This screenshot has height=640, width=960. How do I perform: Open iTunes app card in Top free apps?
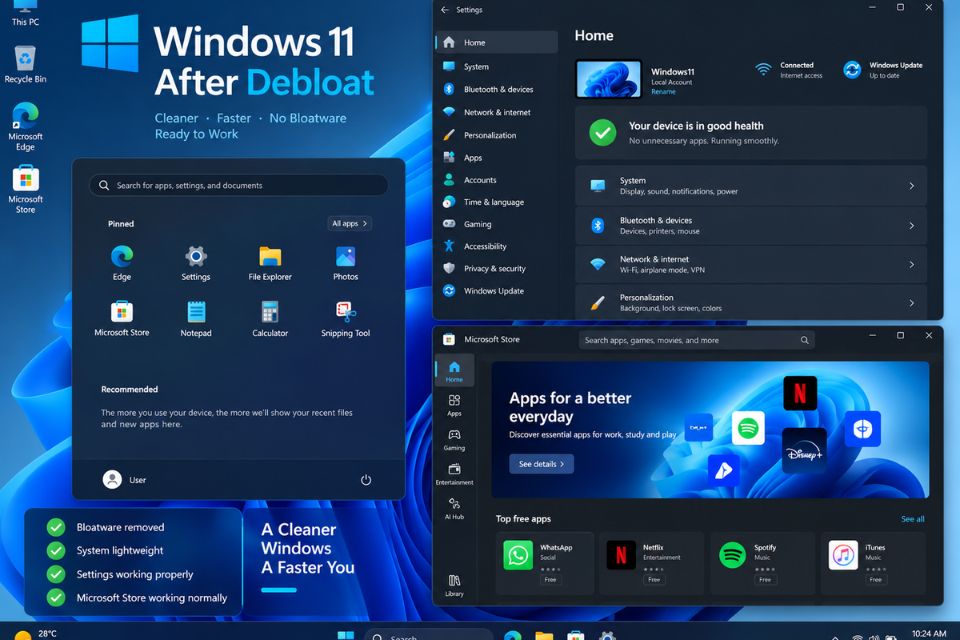[872, 562]
